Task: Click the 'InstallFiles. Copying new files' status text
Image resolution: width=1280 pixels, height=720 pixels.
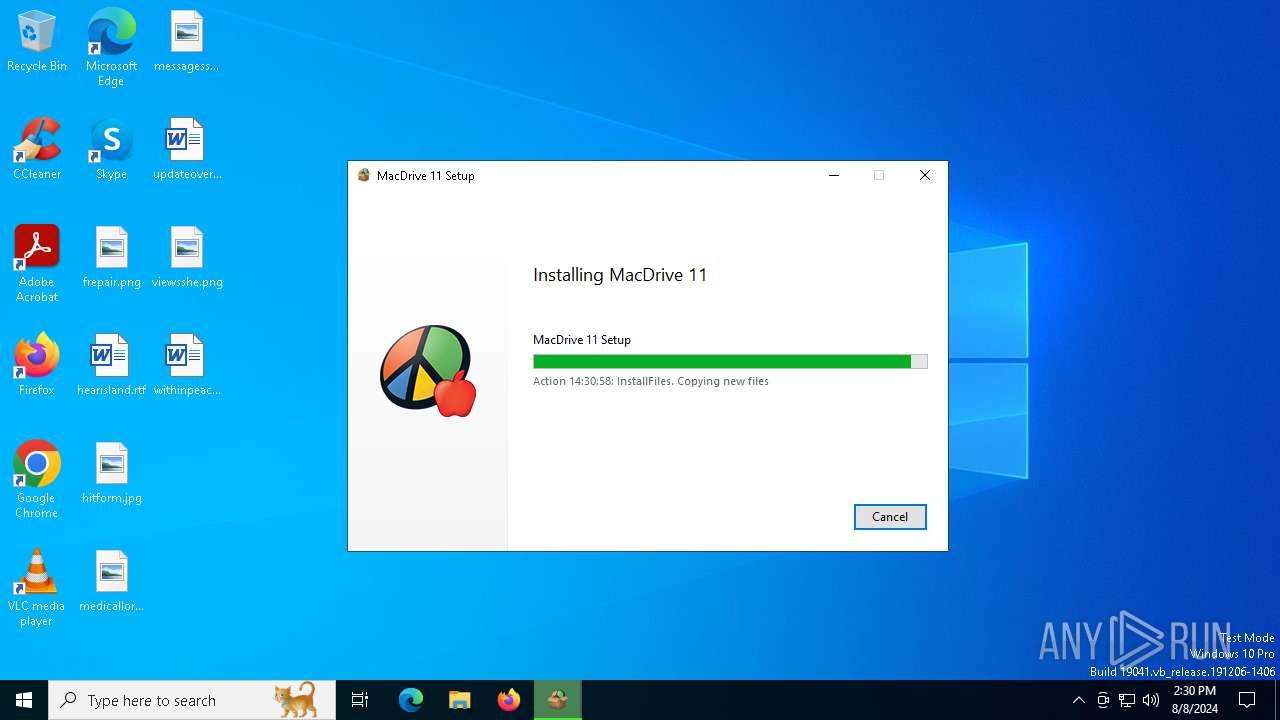Action: click(693, 381)
